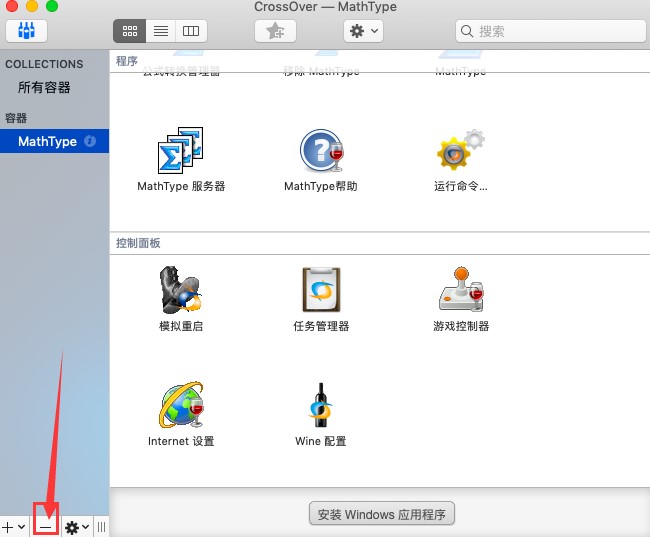
Task: Click the COLLECTIONS sidebar heading
Action: point(44,64)
